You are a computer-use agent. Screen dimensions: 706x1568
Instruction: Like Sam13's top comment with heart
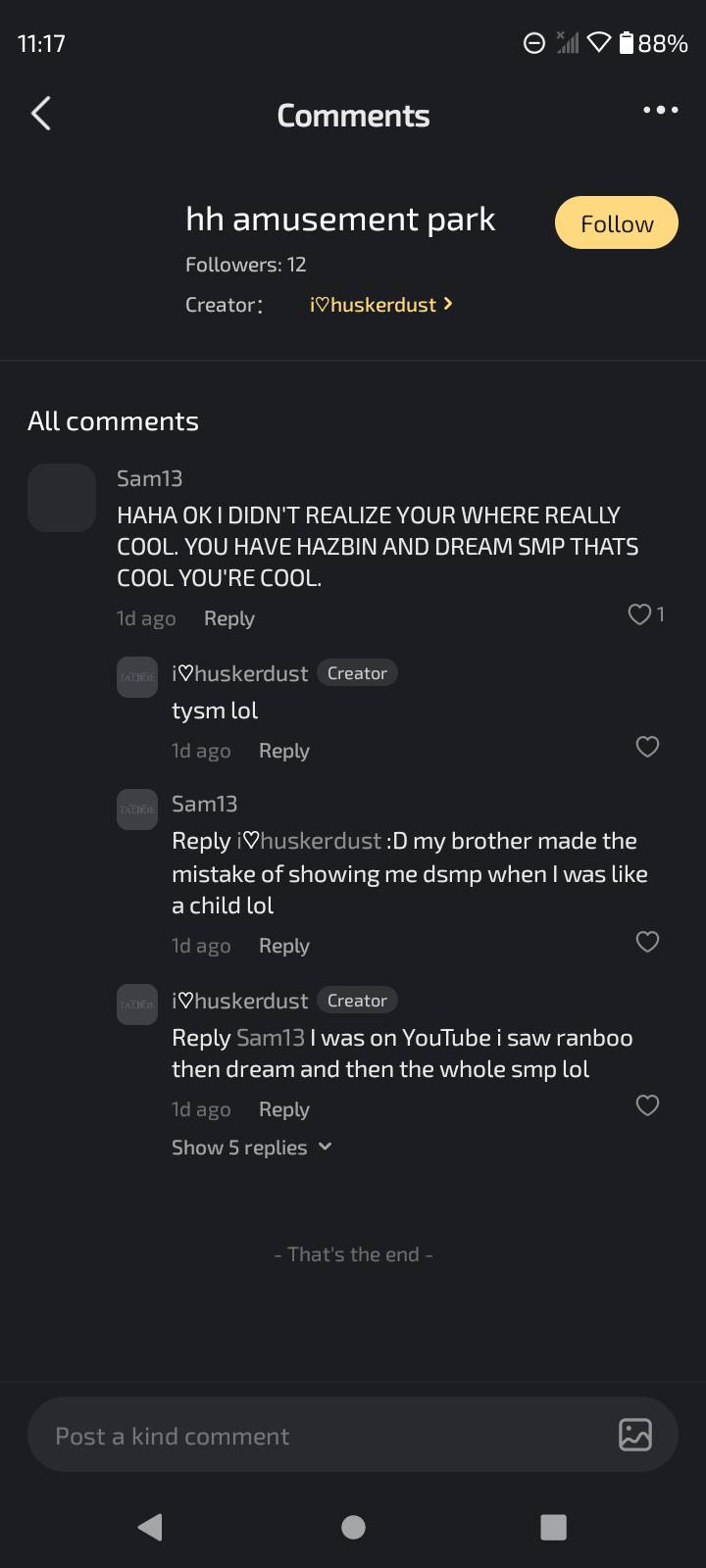coord(639,614)
